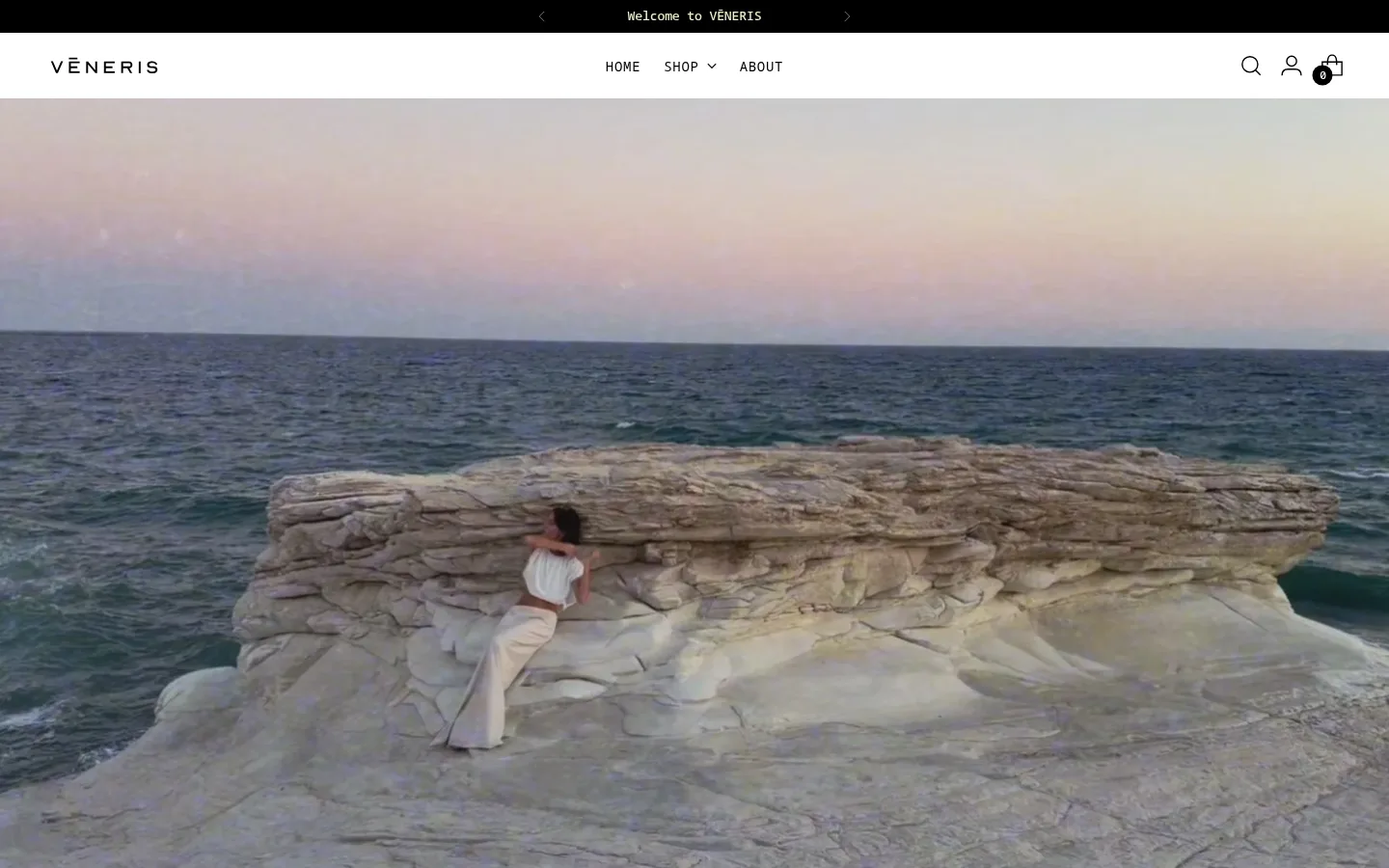This screenshot has height=868, width=1389.
Task: Open the search magnifier icon
Action: click(1251, 66)
